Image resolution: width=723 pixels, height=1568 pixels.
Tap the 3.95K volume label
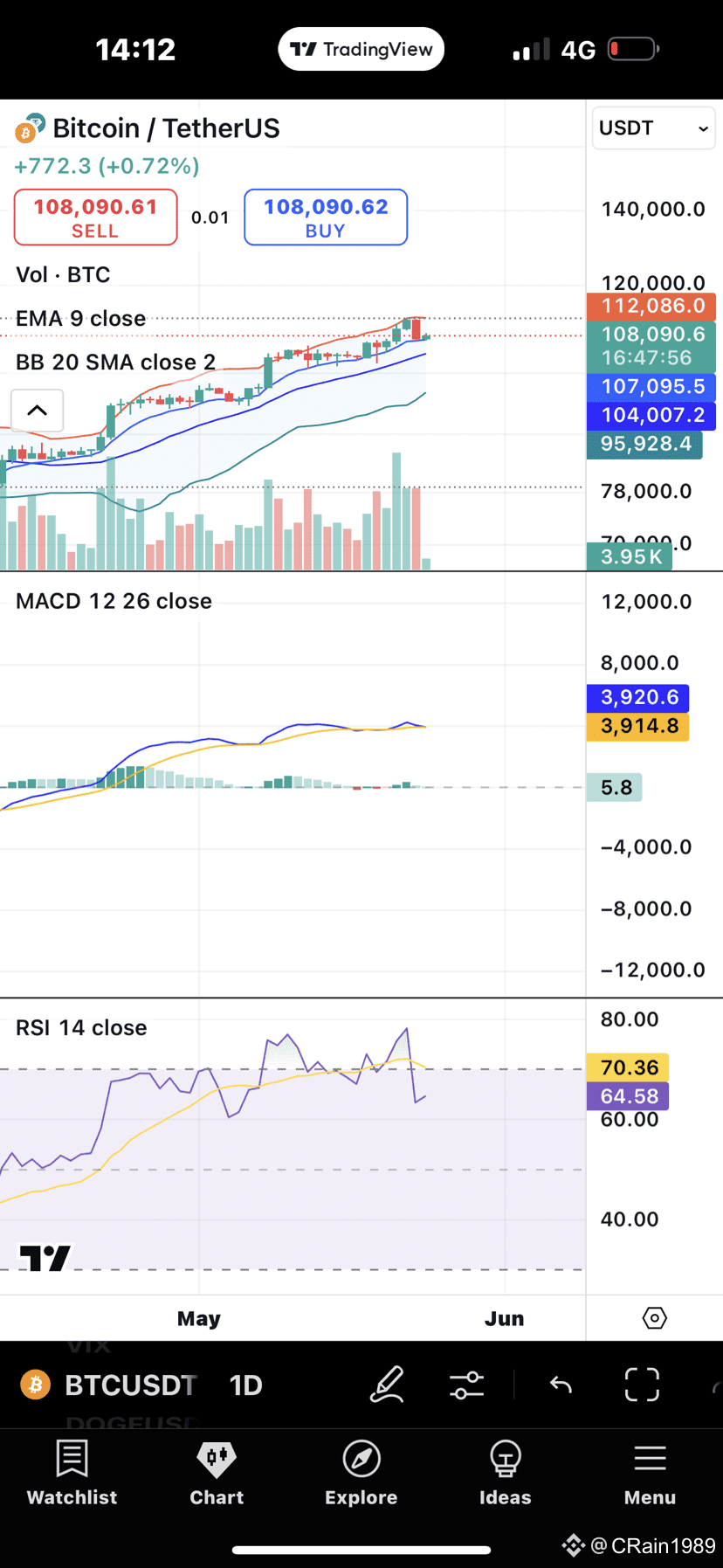[630, 556]
